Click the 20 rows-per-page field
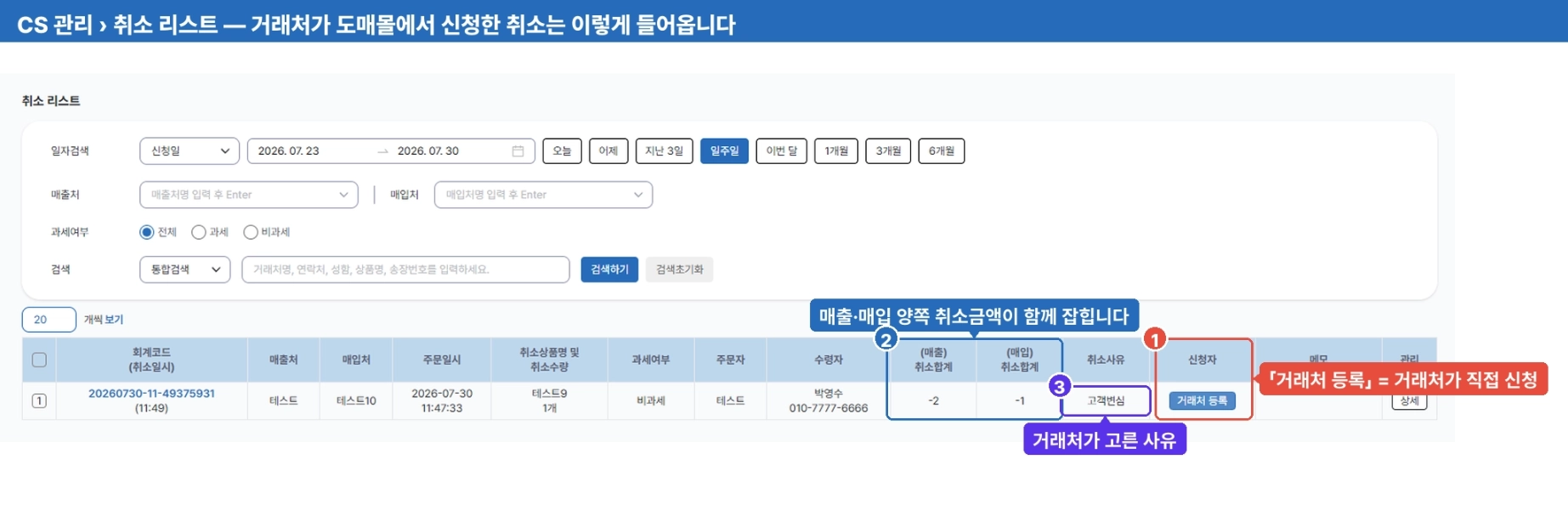Screen dimensions: 1568x522 [x=49, y=320]
